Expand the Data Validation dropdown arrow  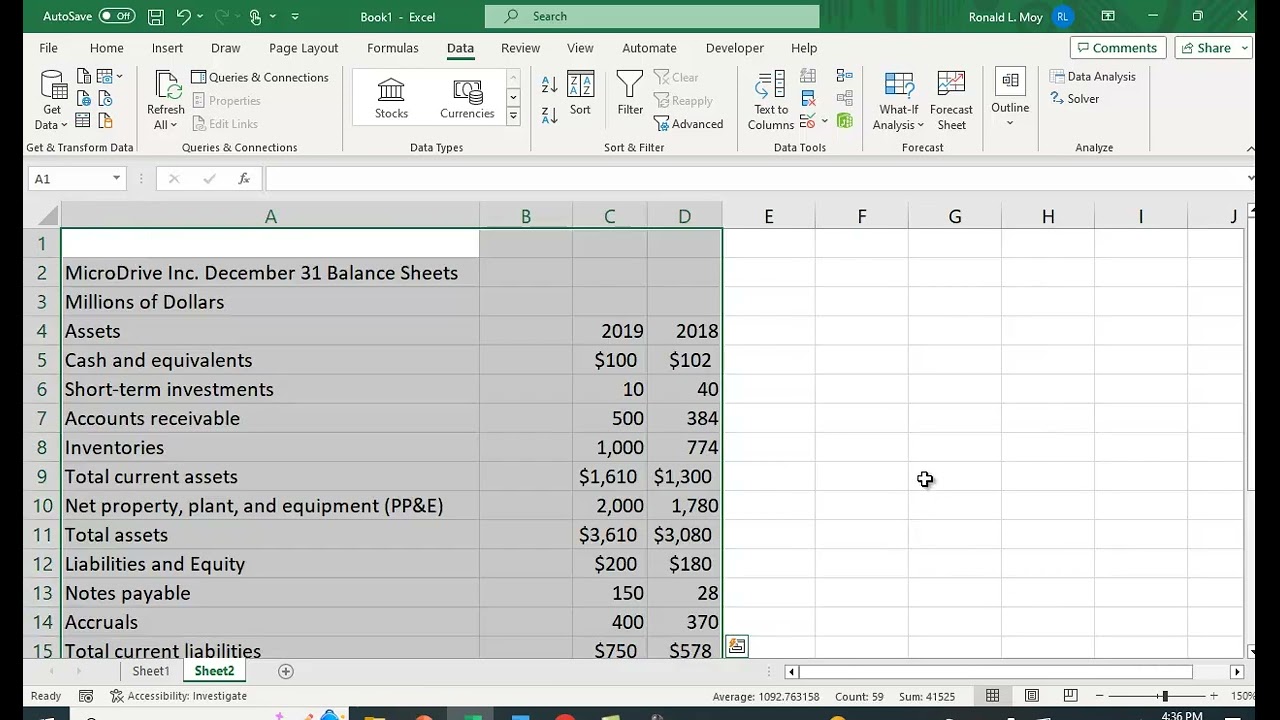[x=825, y=121]
